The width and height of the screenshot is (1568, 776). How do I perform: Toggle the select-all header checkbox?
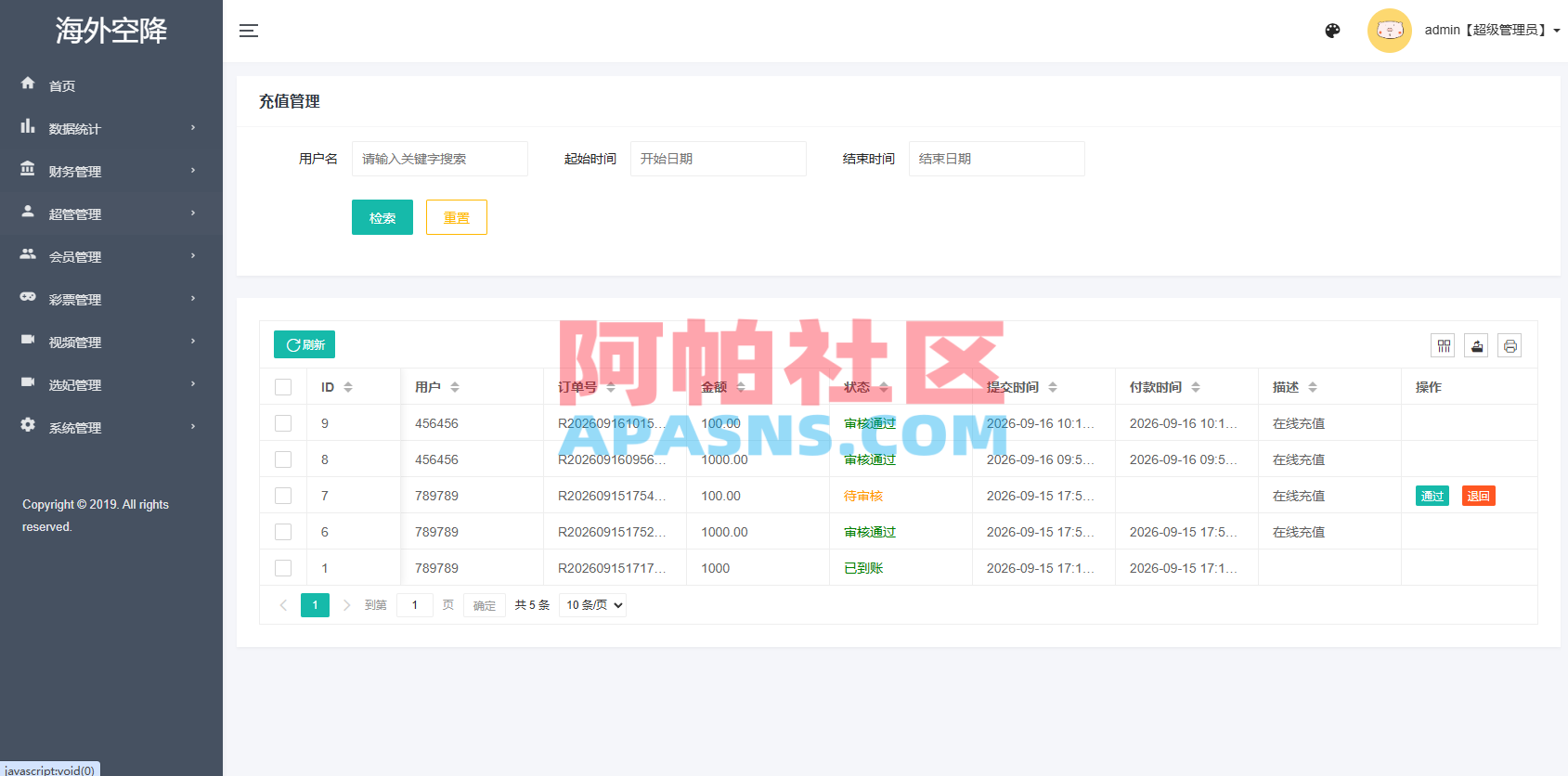coord(283,387)
